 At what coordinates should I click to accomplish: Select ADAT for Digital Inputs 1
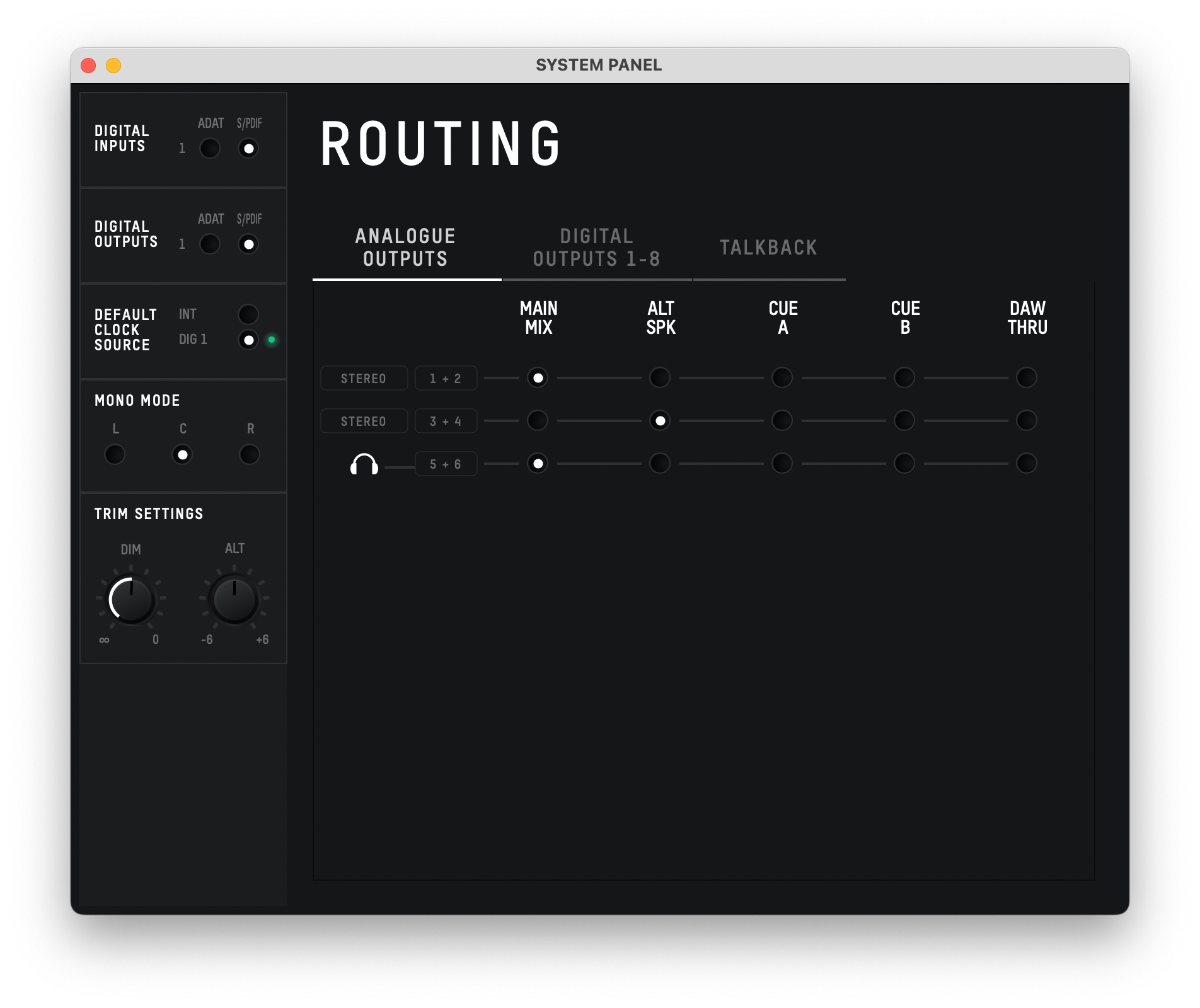tap(210, 149)
